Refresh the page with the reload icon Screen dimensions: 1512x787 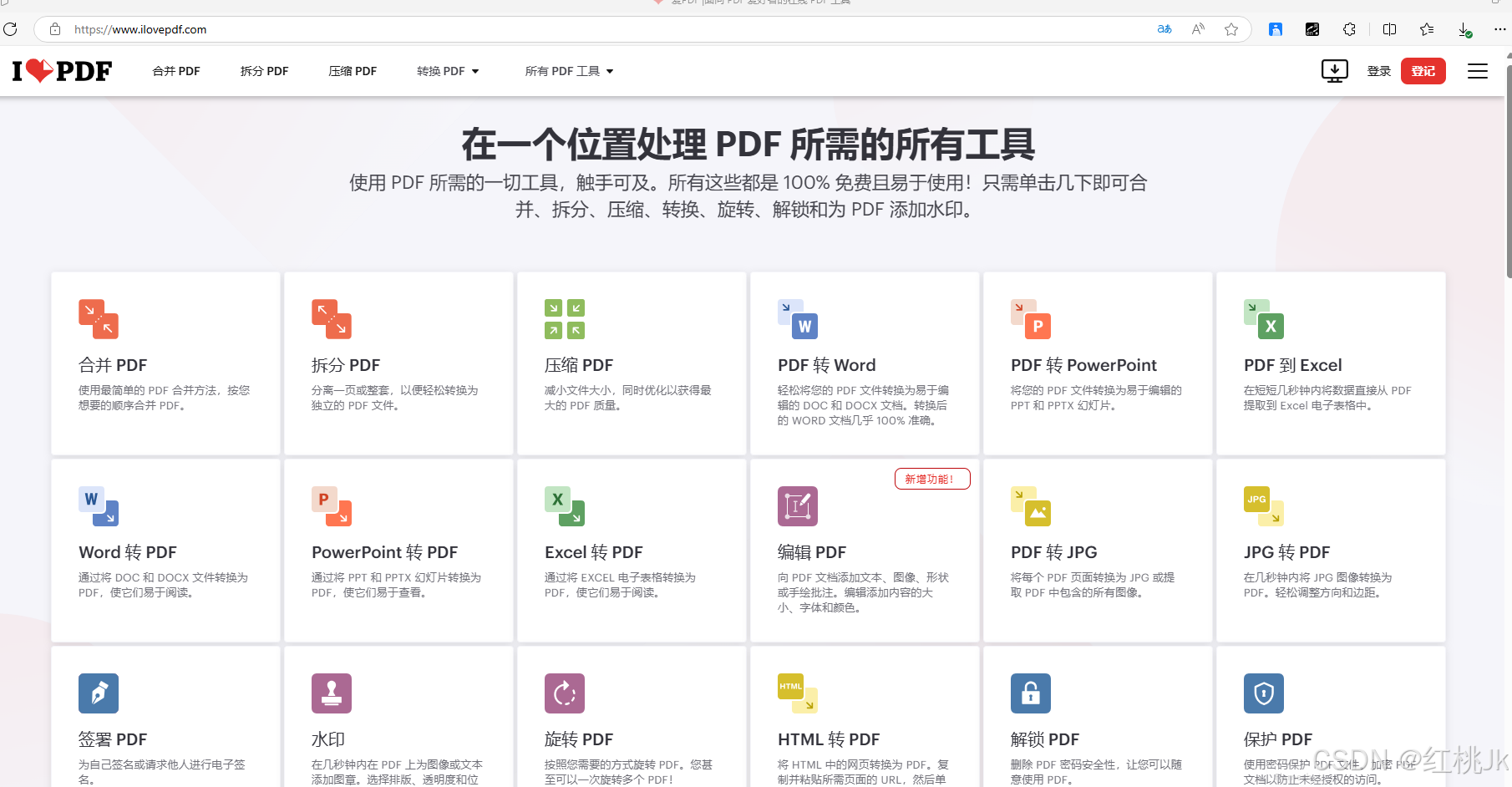tap(10, 29)
